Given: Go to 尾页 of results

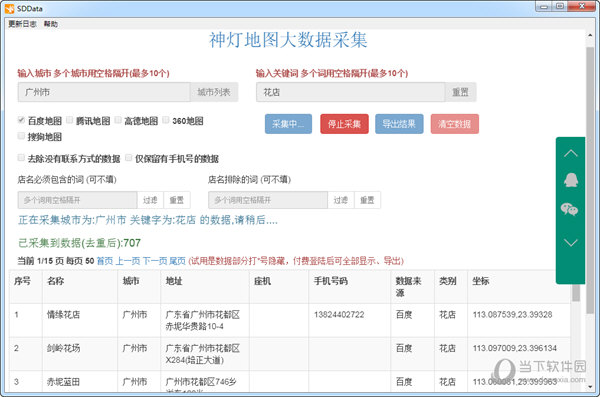Looking at the screenshot, I should pos(177,261).
